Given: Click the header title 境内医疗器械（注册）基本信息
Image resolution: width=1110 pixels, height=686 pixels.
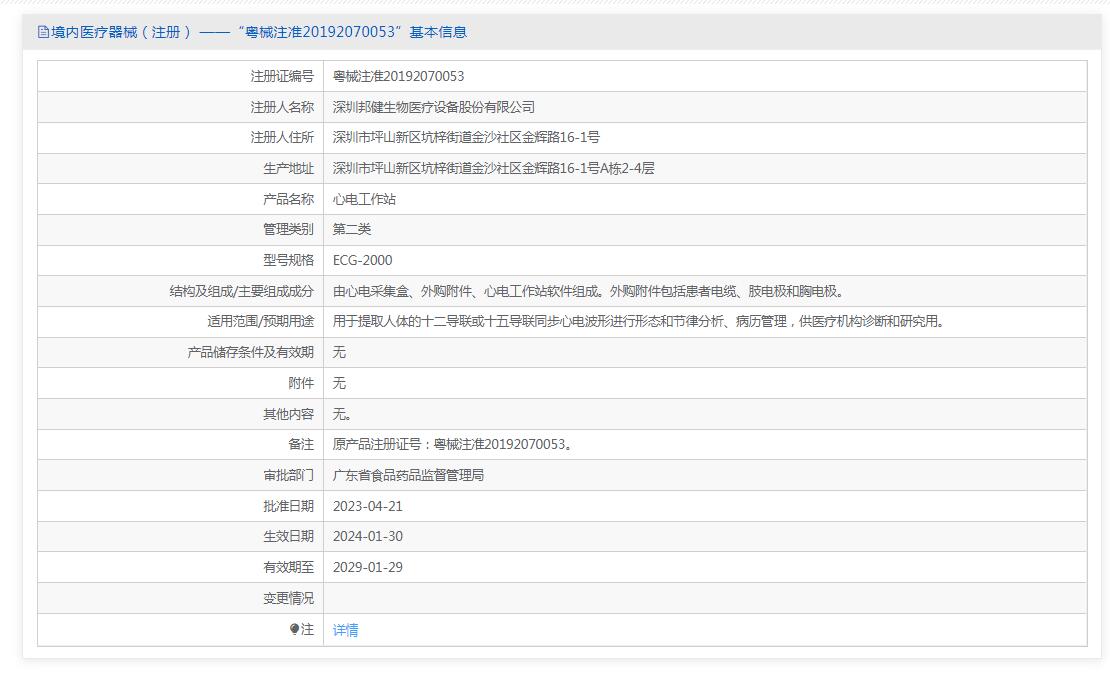Looking at the screenshot, I should tap(258, 32).
